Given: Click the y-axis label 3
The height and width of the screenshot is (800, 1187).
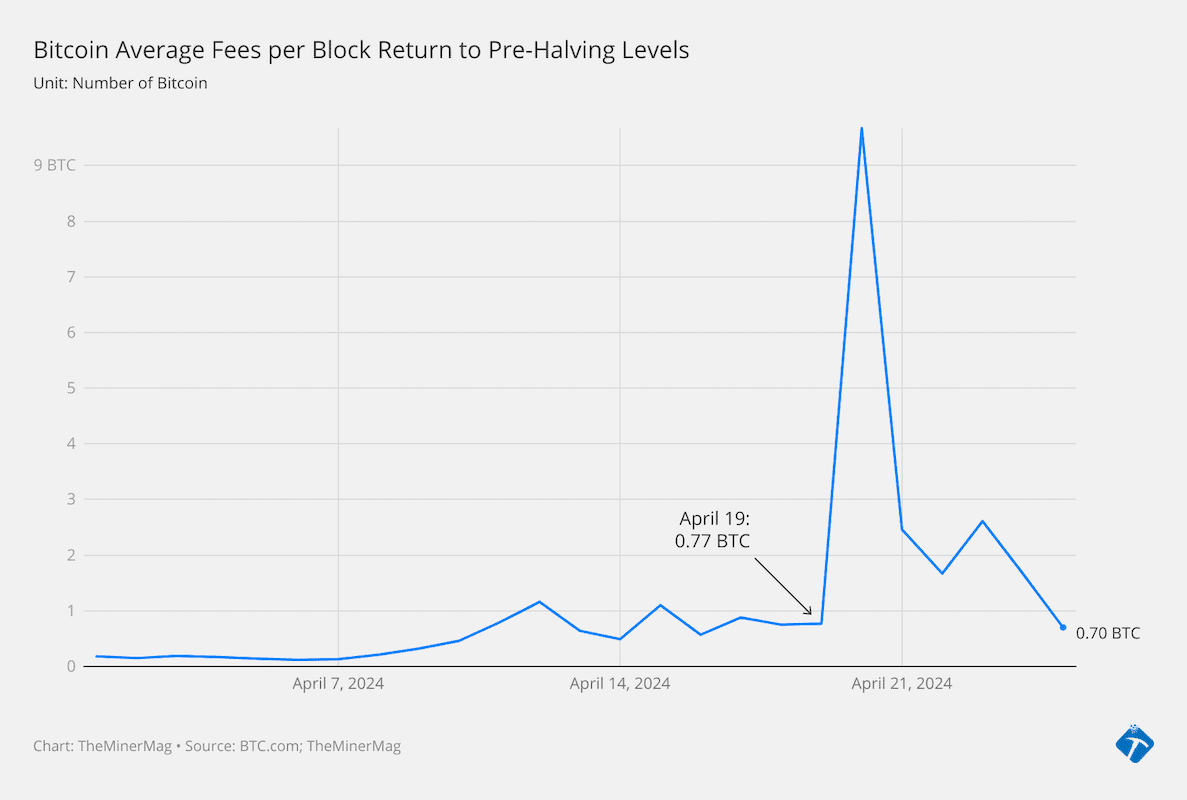Looking at the screenshot, I should click(71, 499).
